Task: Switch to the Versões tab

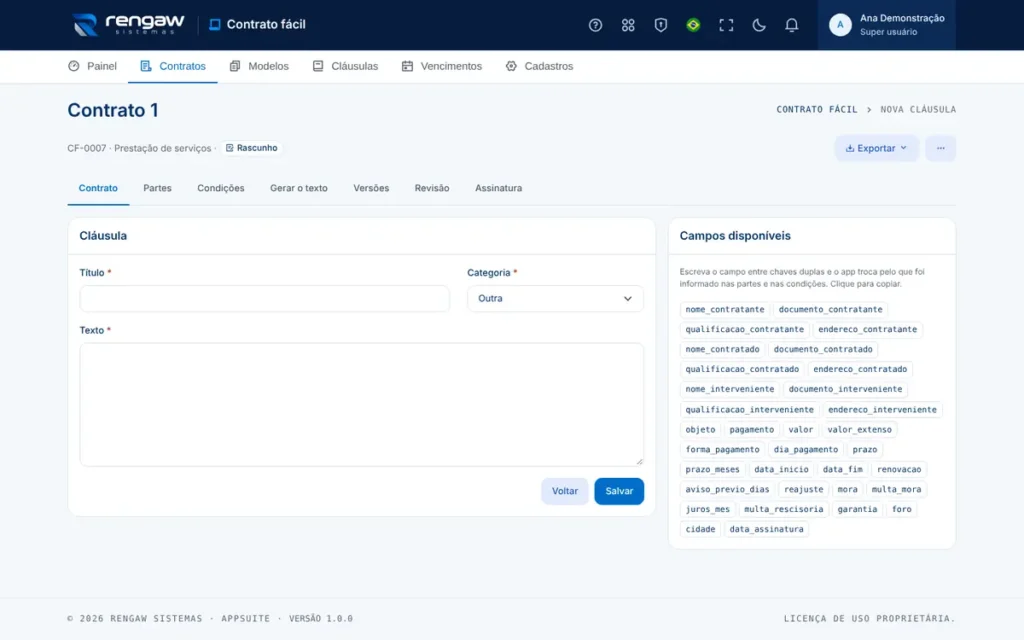Action: pos(371,188)
